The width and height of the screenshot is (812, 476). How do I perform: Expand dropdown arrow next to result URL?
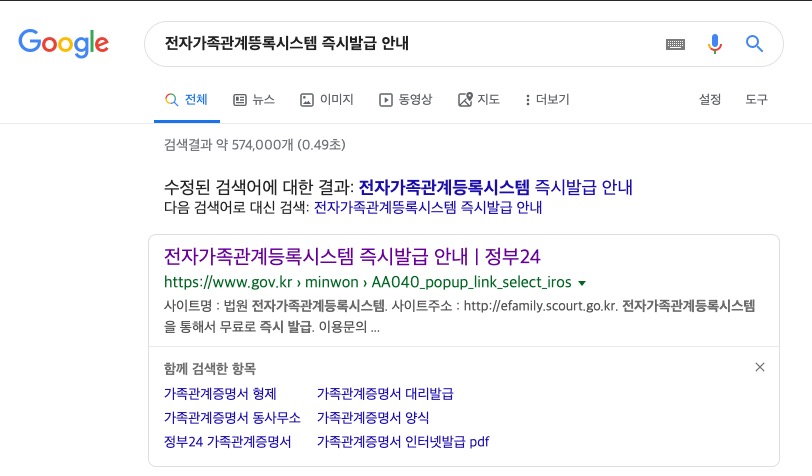pyautogui.click(x=582, y=283)
